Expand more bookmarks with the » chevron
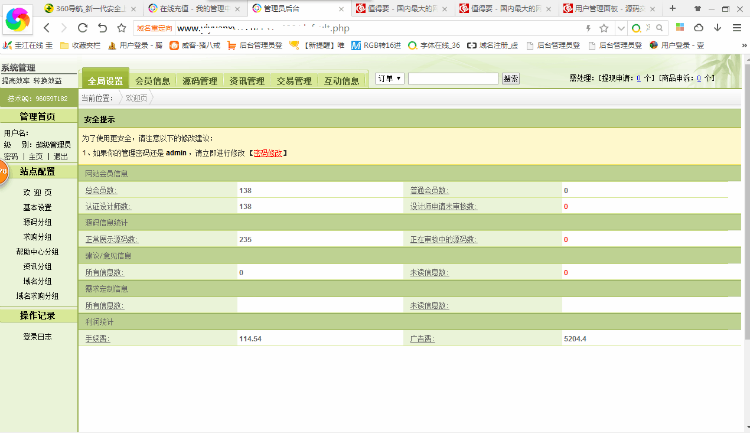 point(744,45)
